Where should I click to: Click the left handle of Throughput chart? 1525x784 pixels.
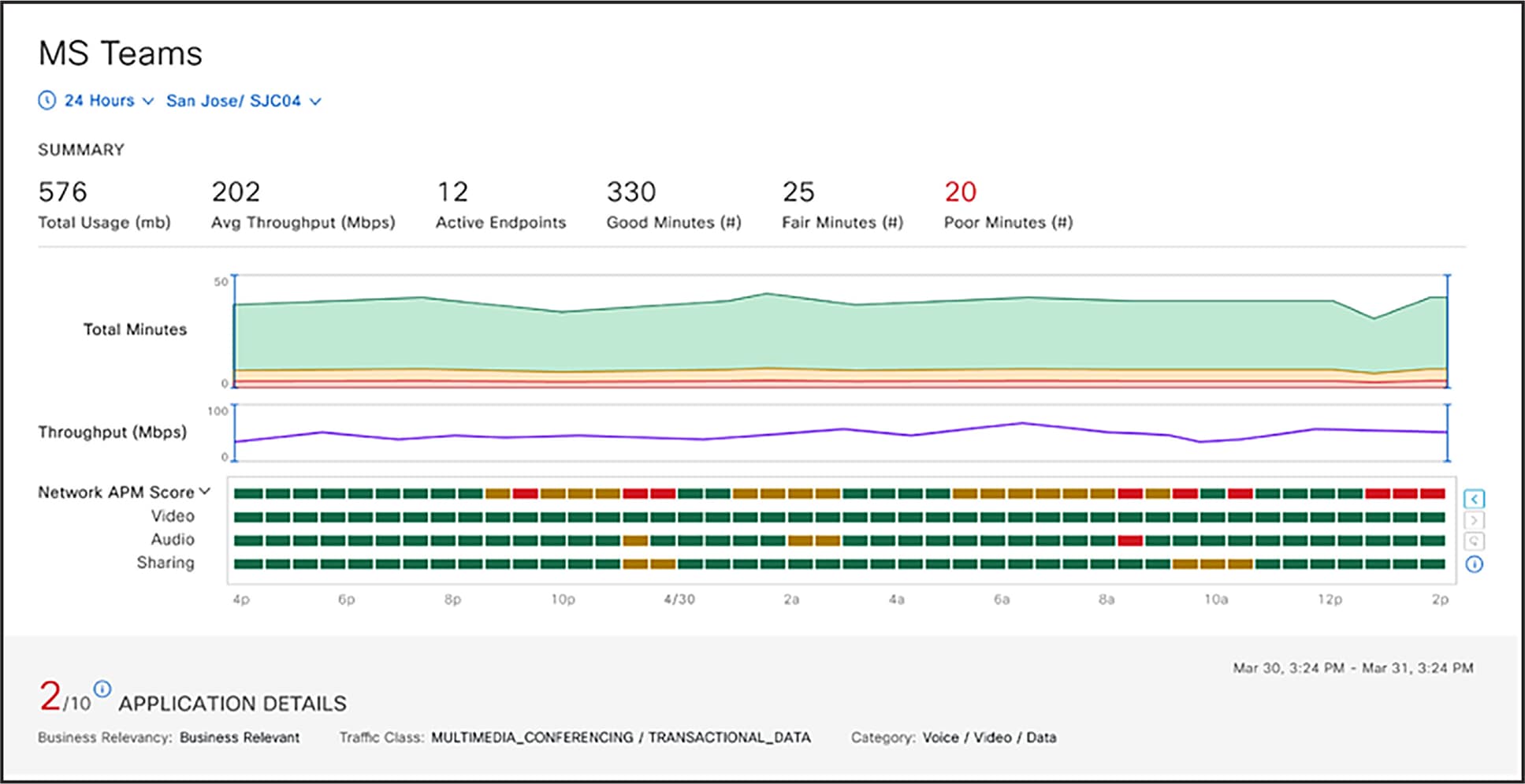(x=234, y=433)
